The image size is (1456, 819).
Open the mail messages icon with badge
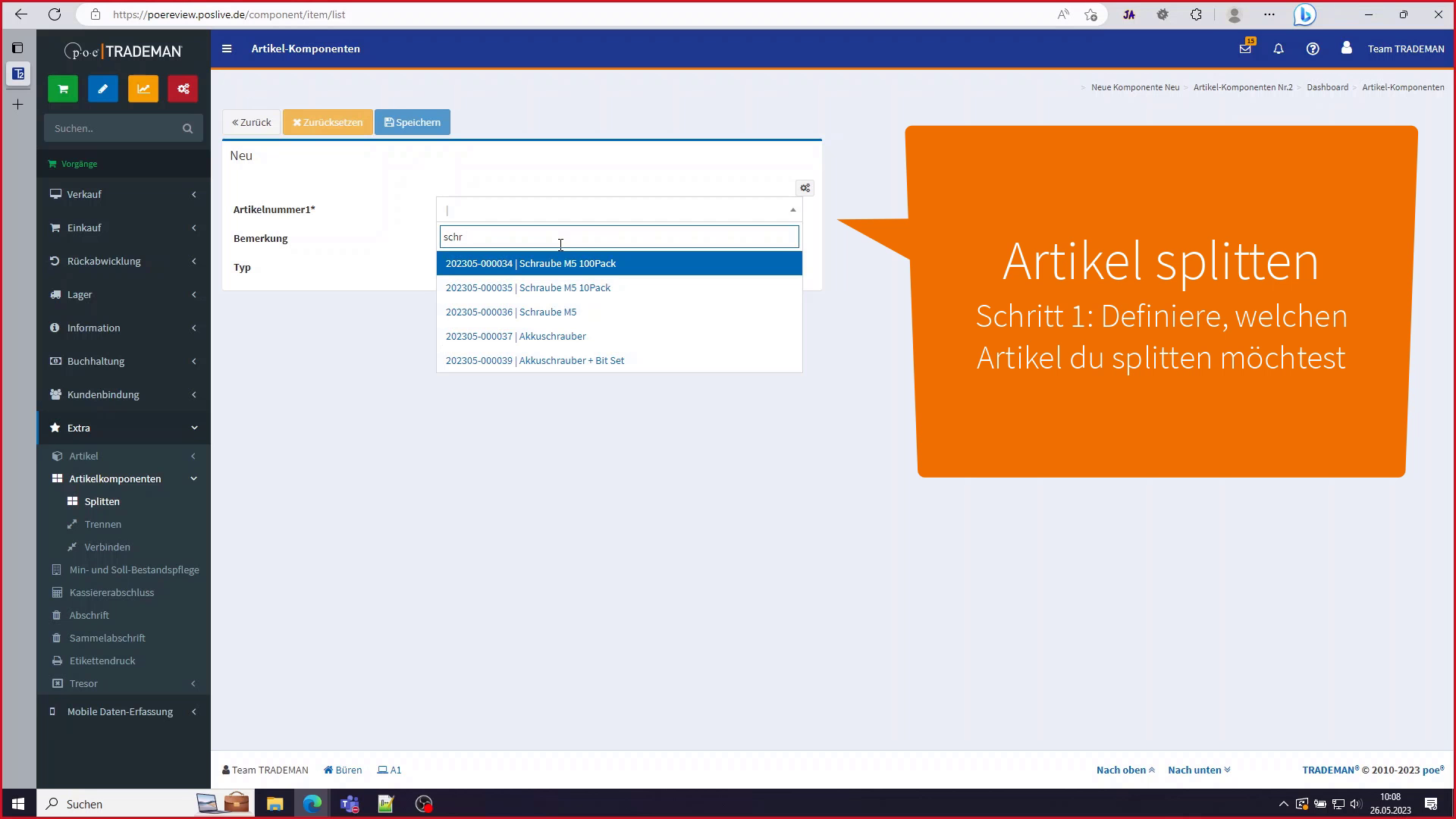[1246, 48]
